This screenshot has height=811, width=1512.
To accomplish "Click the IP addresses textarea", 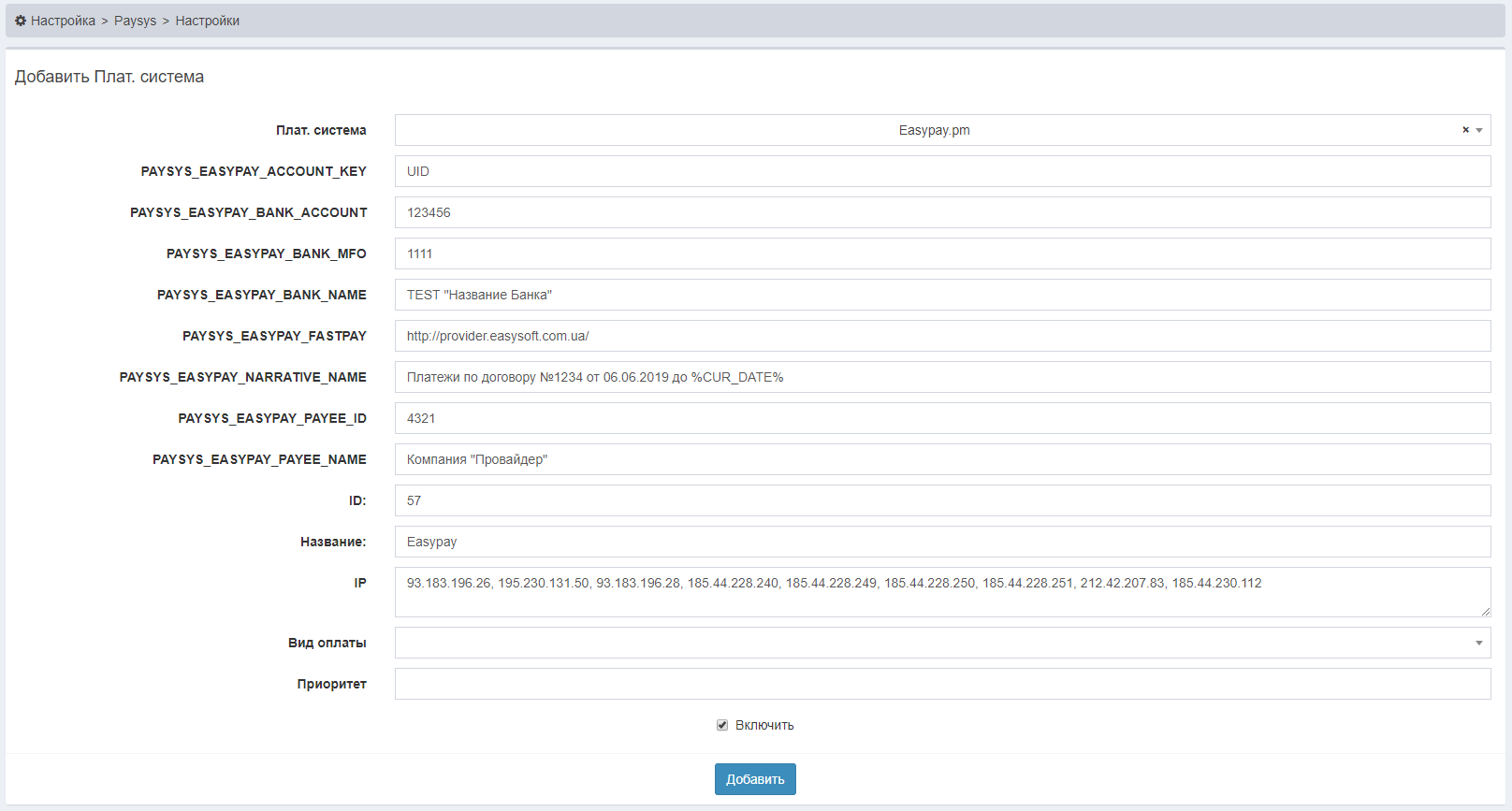I will [942, 592].
